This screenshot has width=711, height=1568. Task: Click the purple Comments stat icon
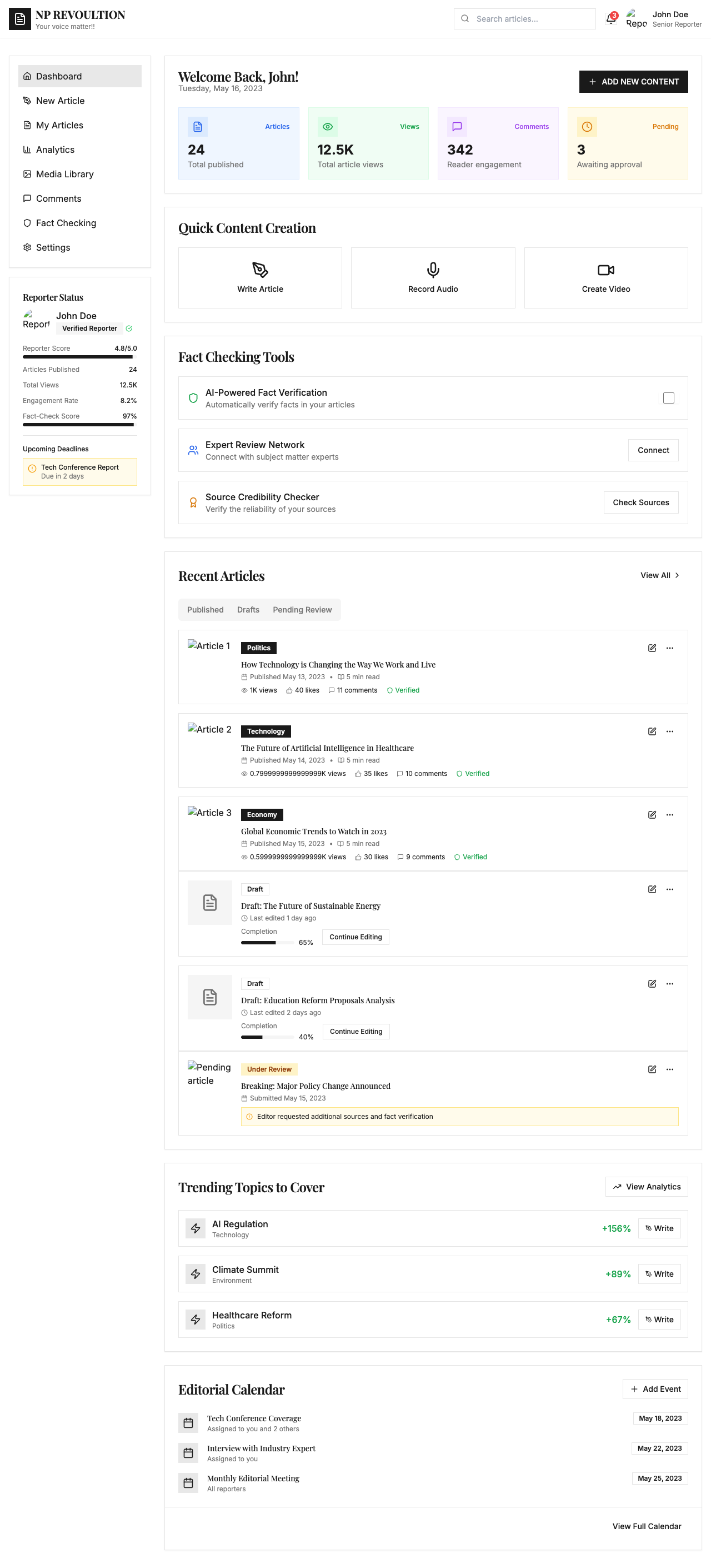click(457, 127)
